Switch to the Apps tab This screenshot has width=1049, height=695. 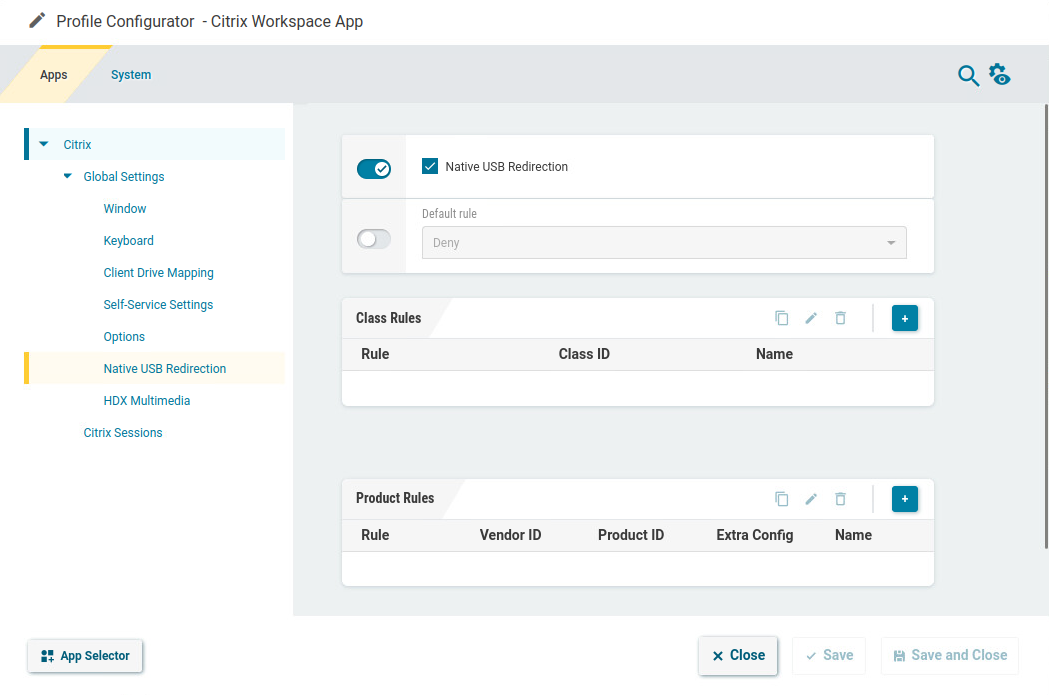(x=54, y=74)
